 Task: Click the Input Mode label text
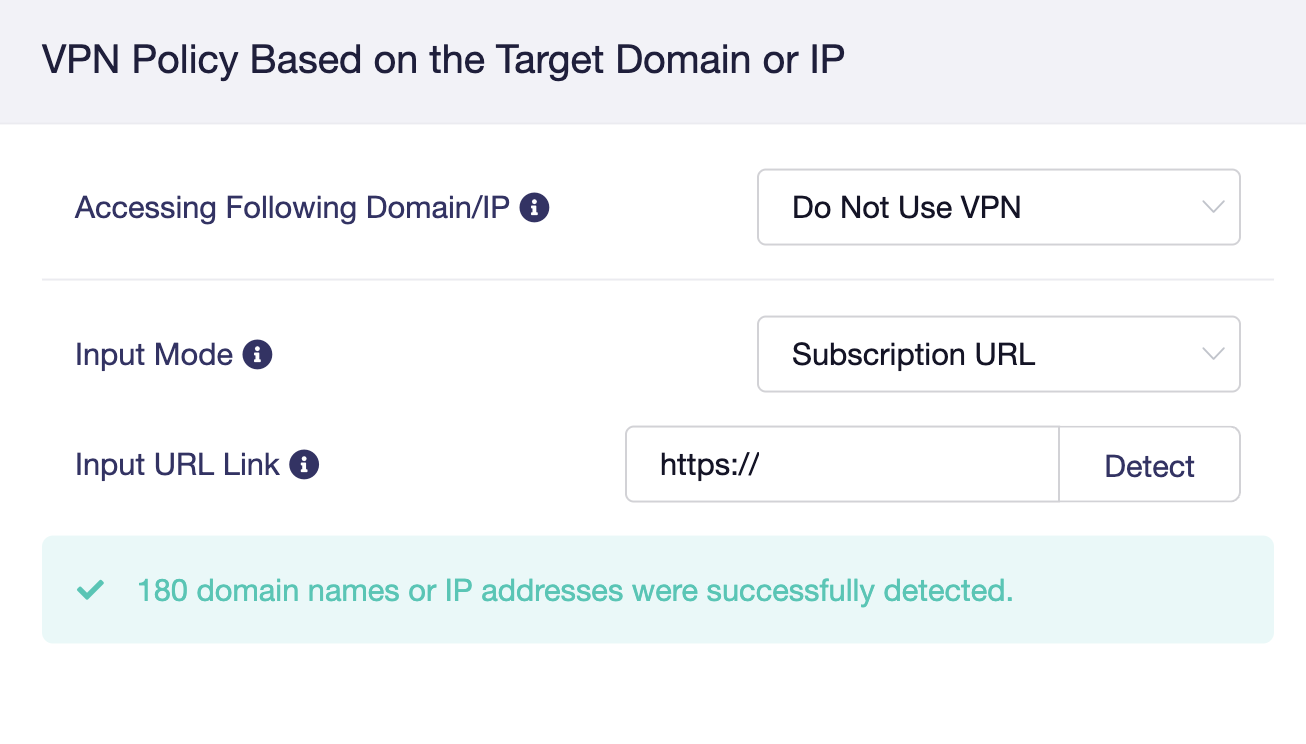click(154, 355)
